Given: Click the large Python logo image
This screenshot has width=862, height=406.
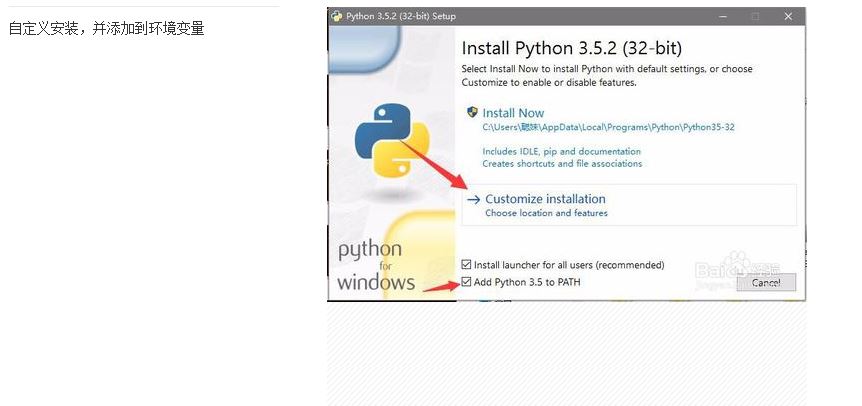Looking at the screenshot, I should pyautogui.click(x=392, y=140).
